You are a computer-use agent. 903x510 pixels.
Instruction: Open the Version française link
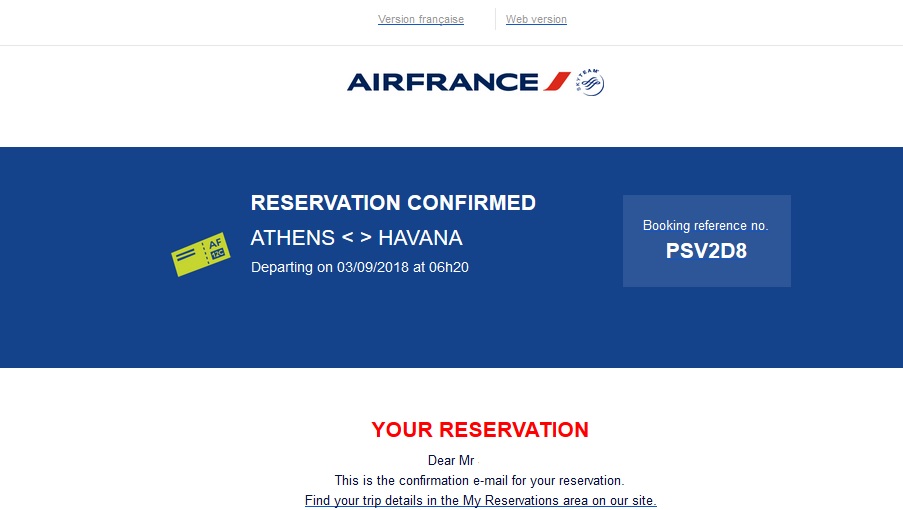pyautogui.click(x=420, y=19)
